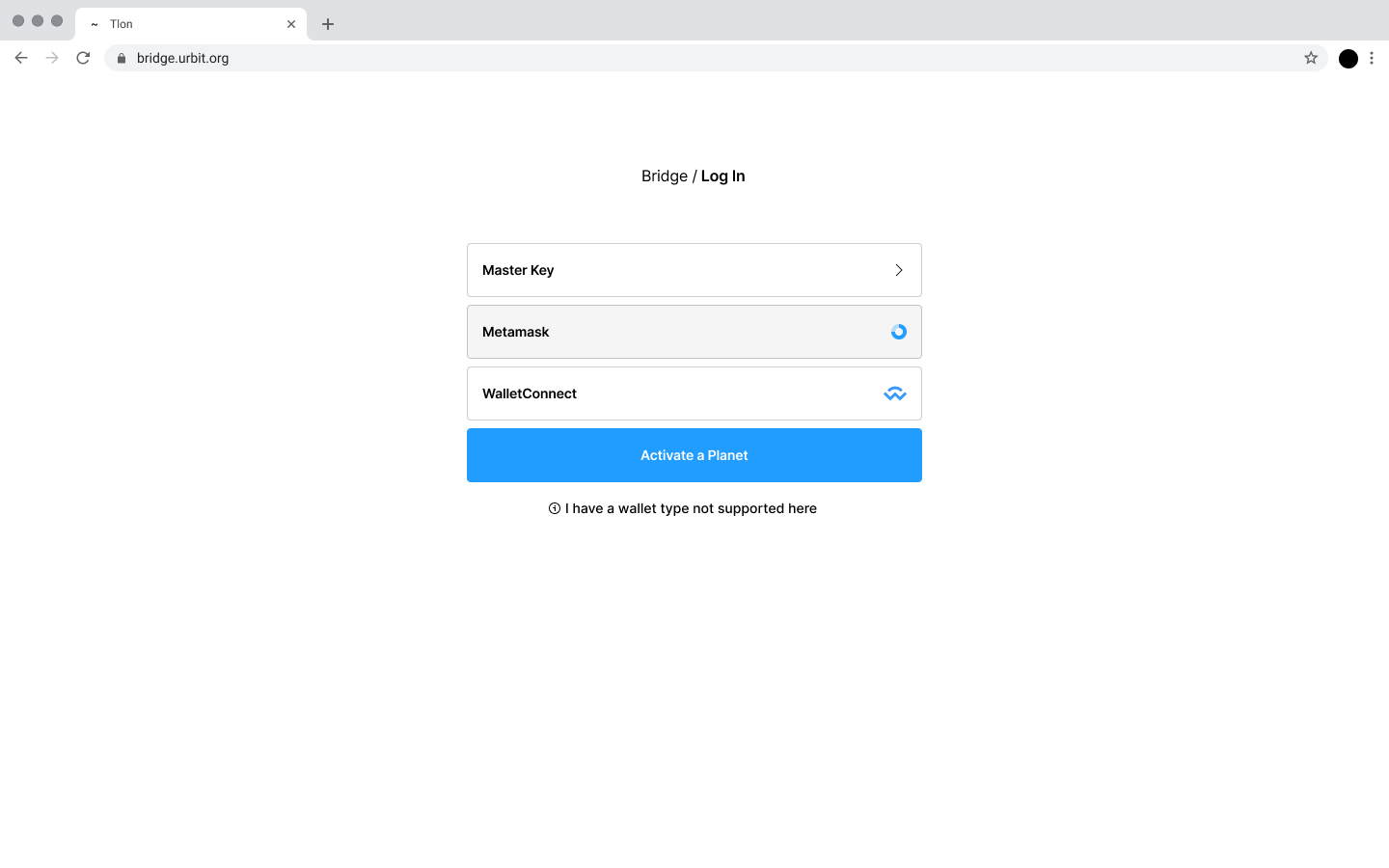1389x868 pixels.
Task: Open a new tab with the plus button
Action: tap(328, 23)
